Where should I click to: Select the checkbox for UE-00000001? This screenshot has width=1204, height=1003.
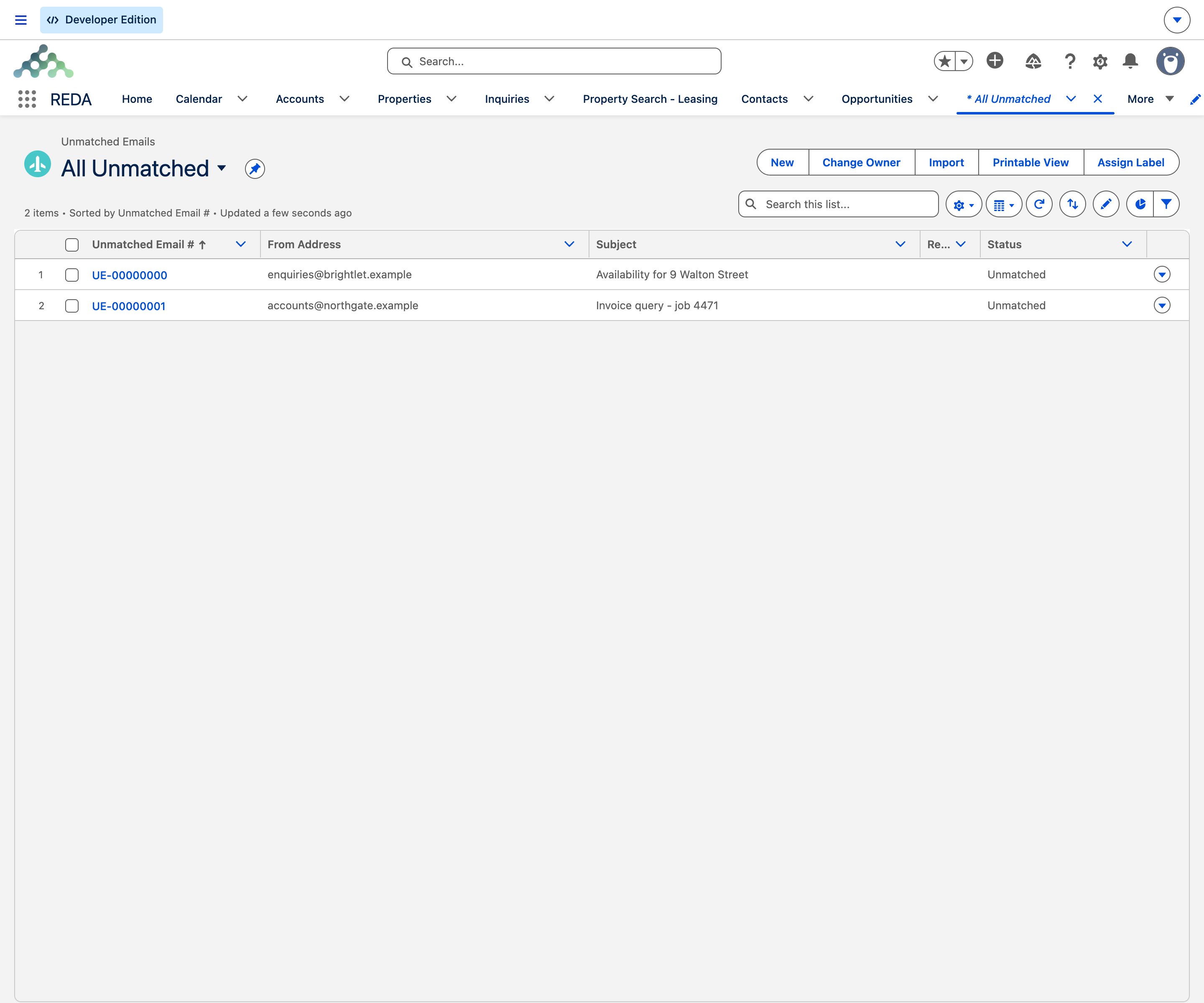pos(71,306)
